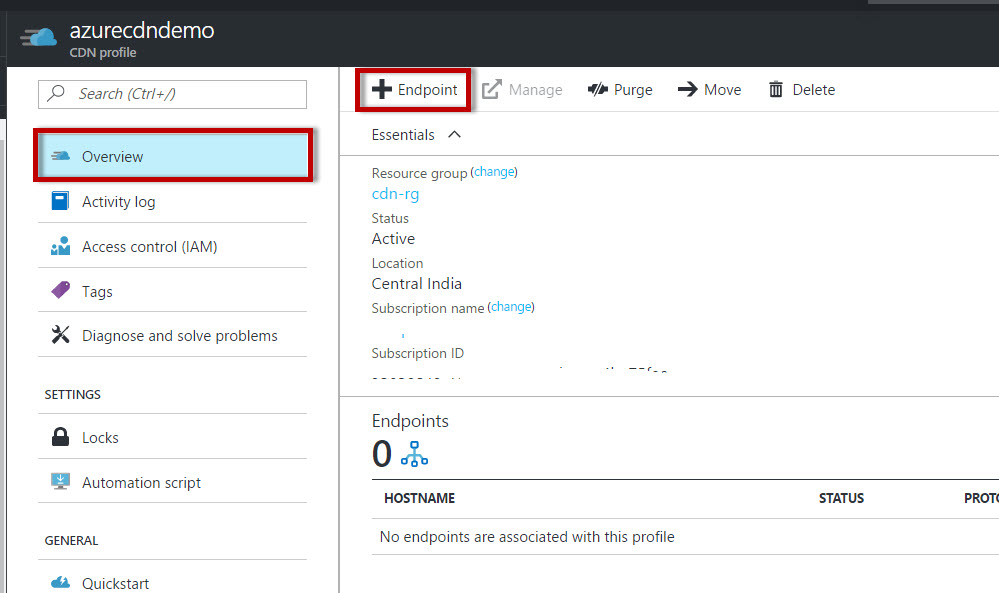Click the Endpoints network diagram icon
The width and height of the screenshot is (999, 593).
[414, 454]
